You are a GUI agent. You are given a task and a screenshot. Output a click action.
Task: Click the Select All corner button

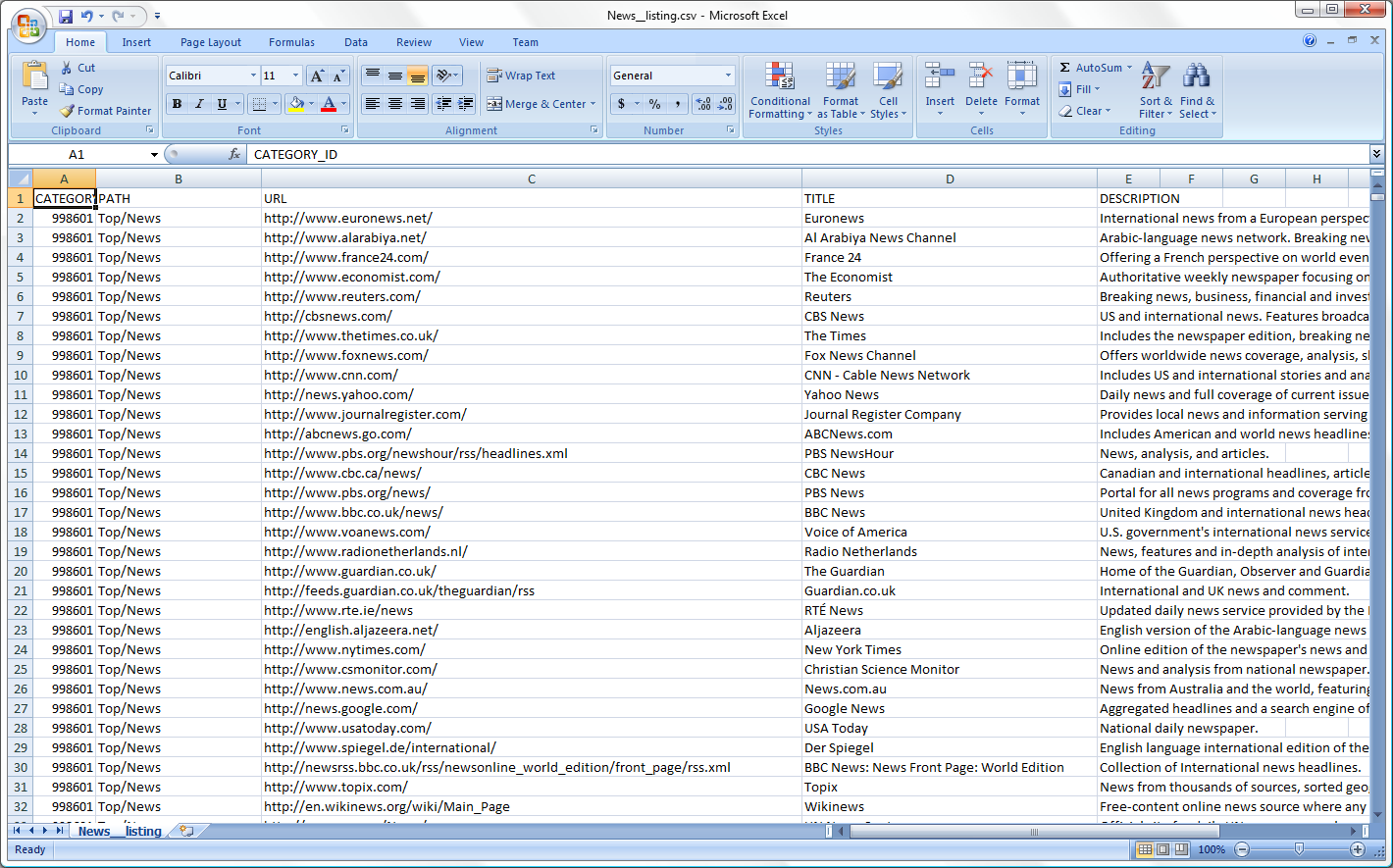[x=21, y=179]
